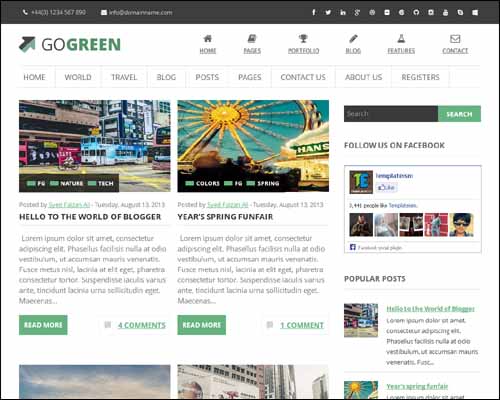Open author link on Hello to the World post
This screenshot has height=400, width=500.
[69, 204]
